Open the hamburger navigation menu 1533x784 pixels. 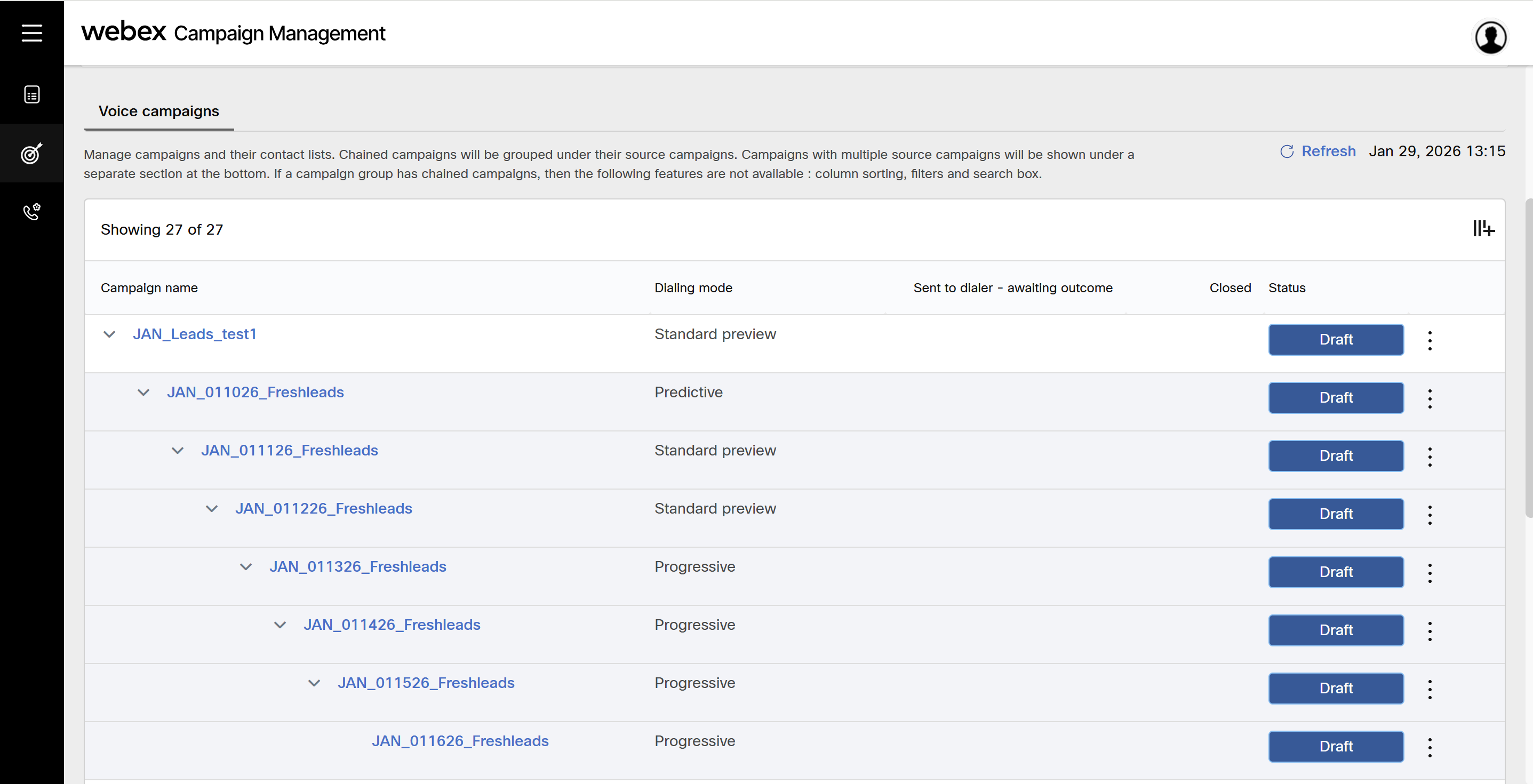(31, 33)
